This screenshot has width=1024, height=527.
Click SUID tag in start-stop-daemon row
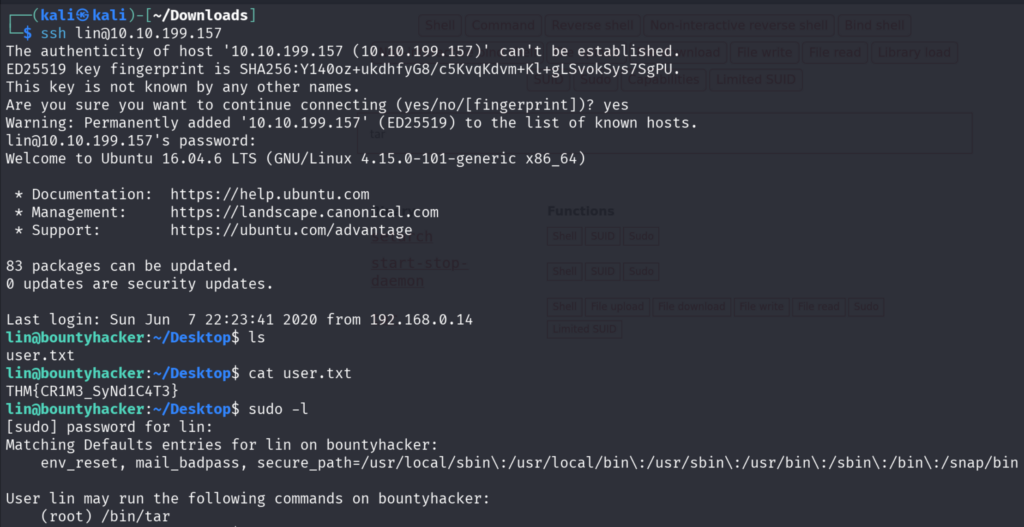(602, 271)
